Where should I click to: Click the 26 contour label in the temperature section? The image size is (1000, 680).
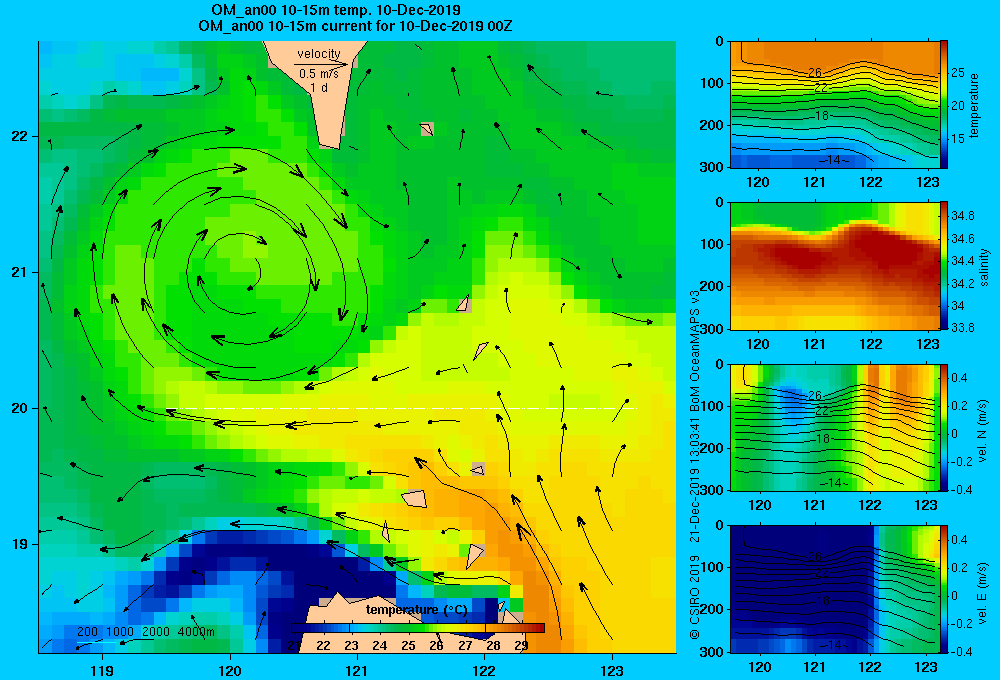(x=814, y=73)
